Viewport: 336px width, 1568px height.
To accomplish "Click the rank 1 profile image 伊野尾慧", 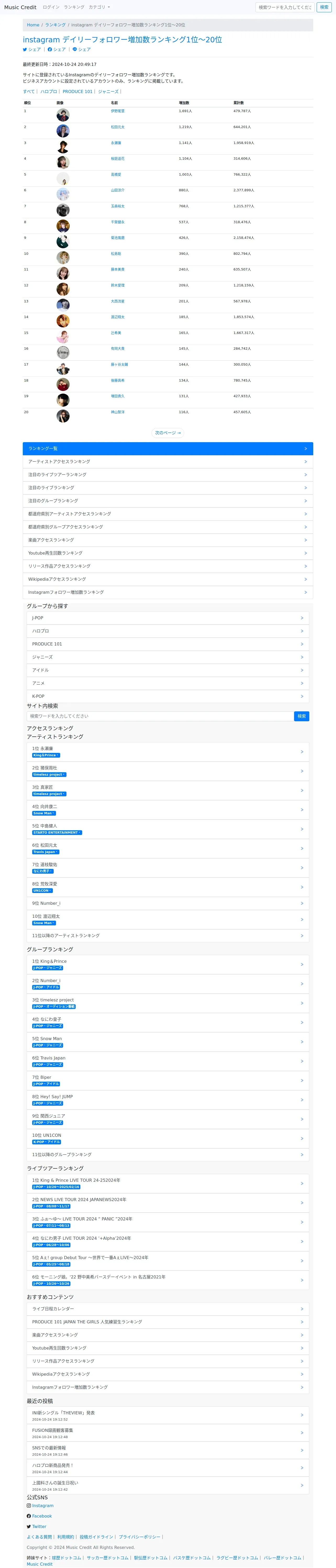I will pos(63,115).
